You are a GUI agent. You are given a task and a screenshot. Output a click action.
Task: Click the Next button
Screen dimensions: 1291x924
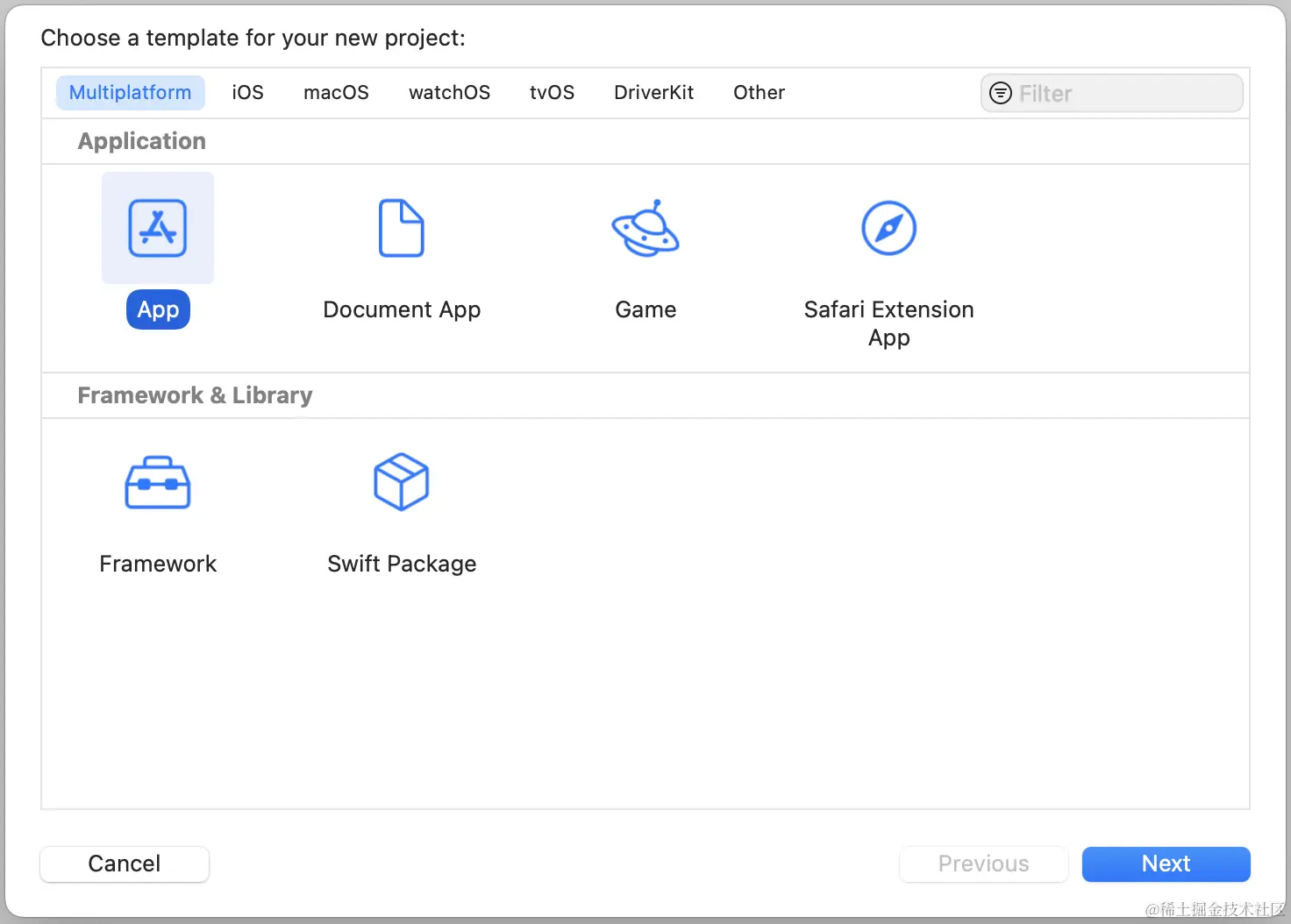[1166, 864]
